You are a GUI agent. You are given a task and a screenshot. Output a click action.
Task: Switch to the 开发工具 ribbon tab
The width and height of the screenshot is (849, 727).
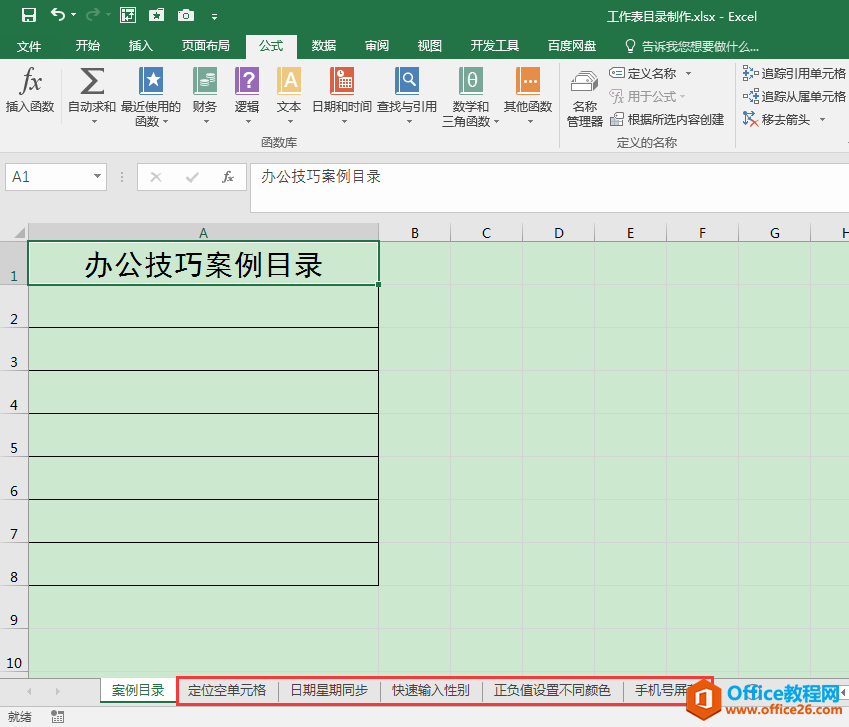coord(494,45)
